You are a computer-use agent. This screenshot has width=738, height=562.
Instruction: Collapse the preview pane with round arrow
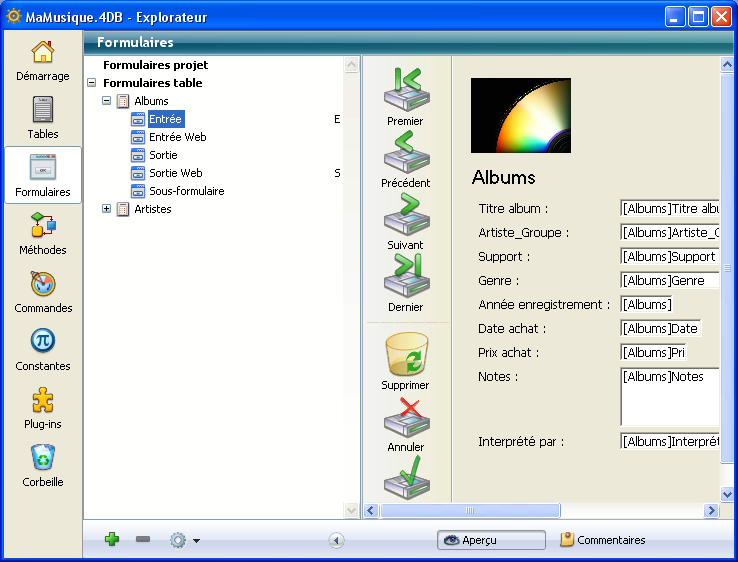(336, 540)
